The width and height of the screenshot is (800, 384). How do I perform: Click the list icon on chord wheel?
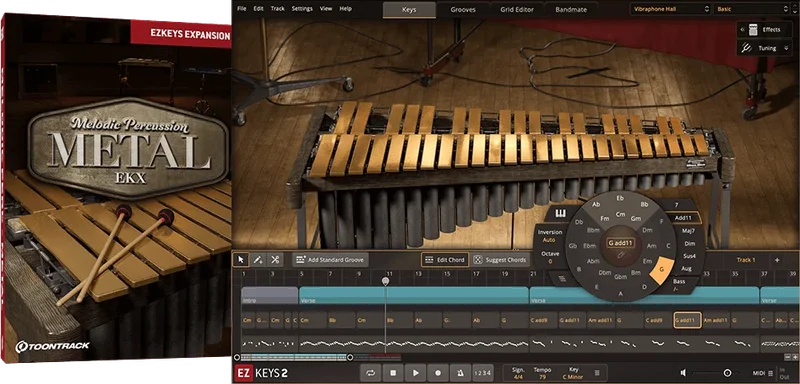[562, 278]
